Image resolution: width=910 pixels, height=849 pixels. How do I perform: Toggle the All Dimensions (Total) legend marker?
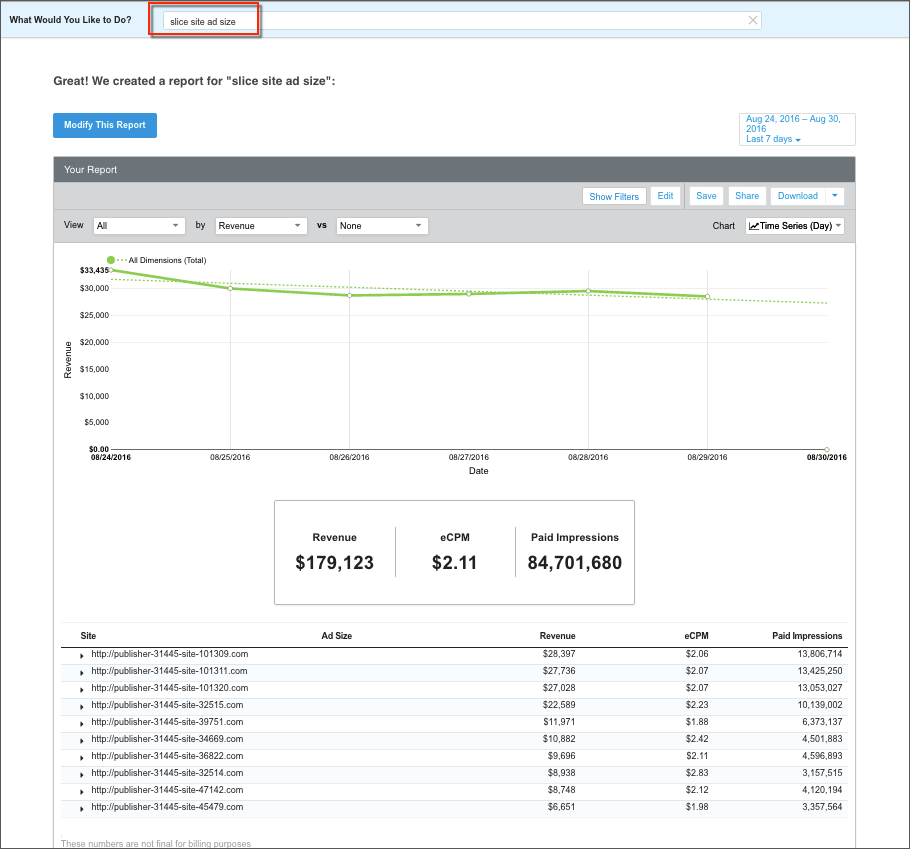[x=111, y=260]
